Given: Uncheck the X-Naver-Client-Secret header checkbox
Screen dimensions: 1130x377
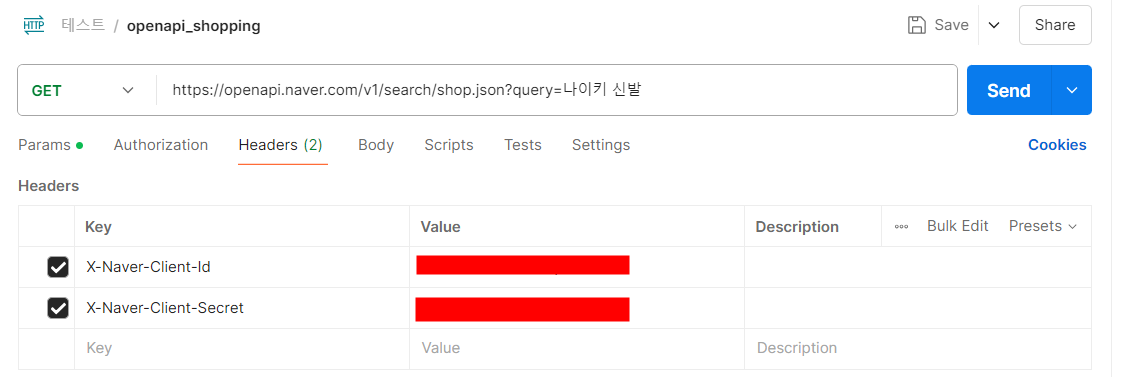Looking at the screenshot, I should (58, 309).
